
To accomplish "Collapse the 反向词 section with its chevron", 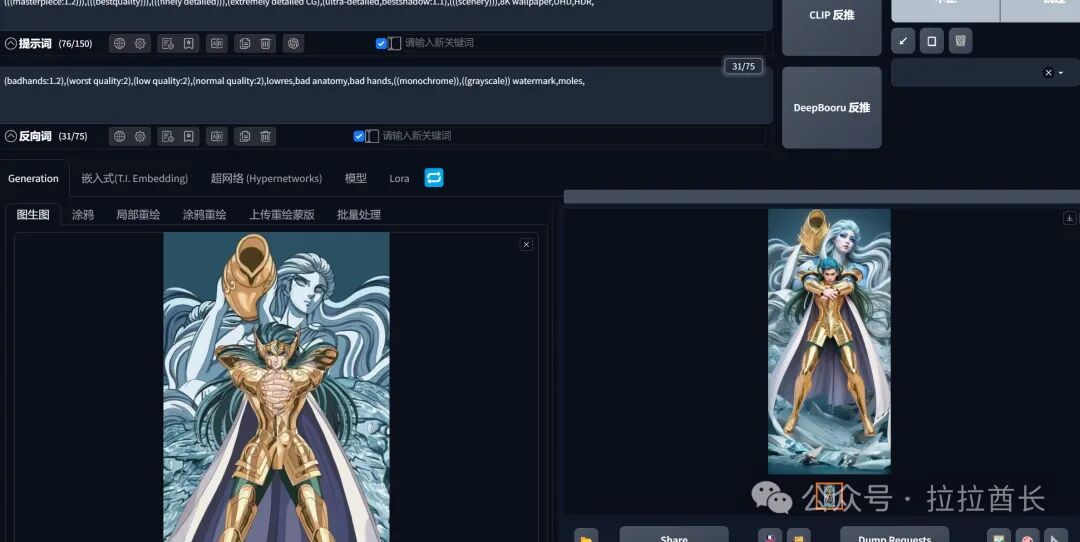I will (x=10, y=136).
